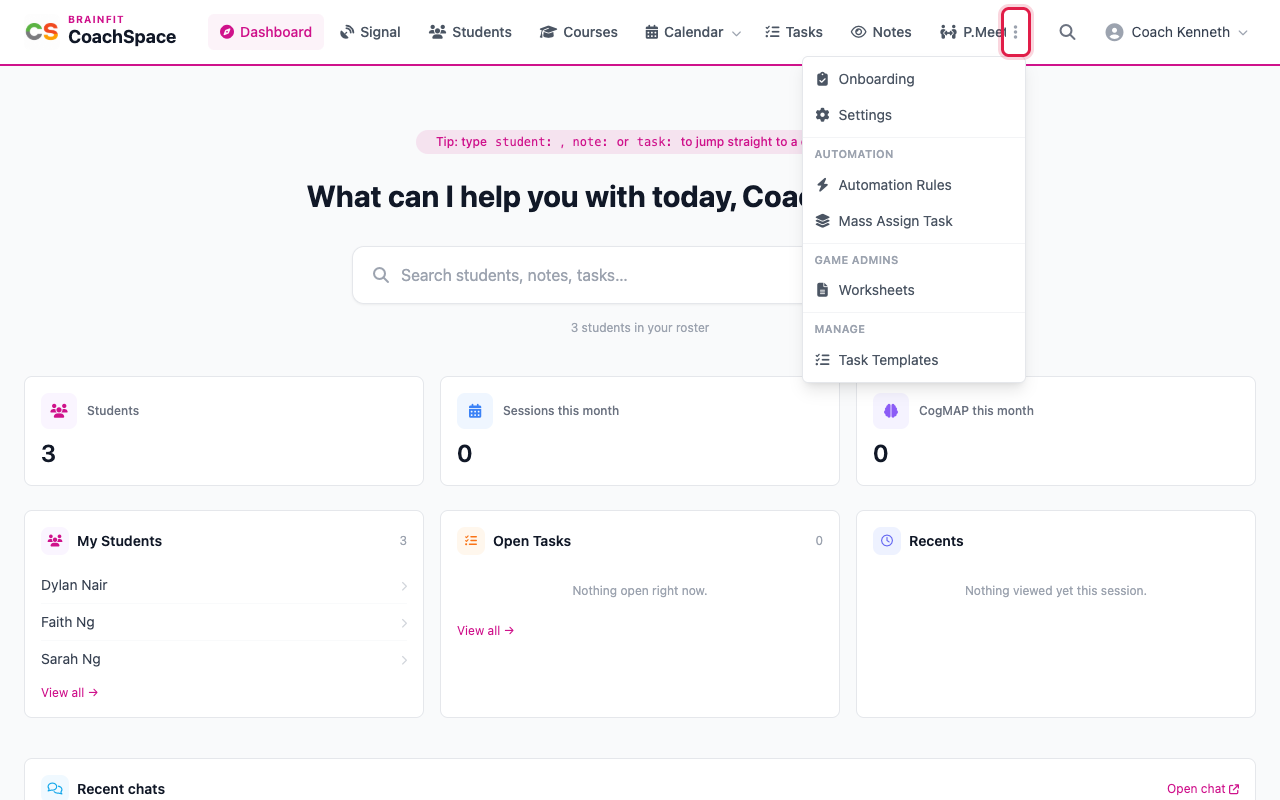Screen dimensions: 1280x800
Task: Click the Automation Rules lightning icon
Action: (822, 185)
